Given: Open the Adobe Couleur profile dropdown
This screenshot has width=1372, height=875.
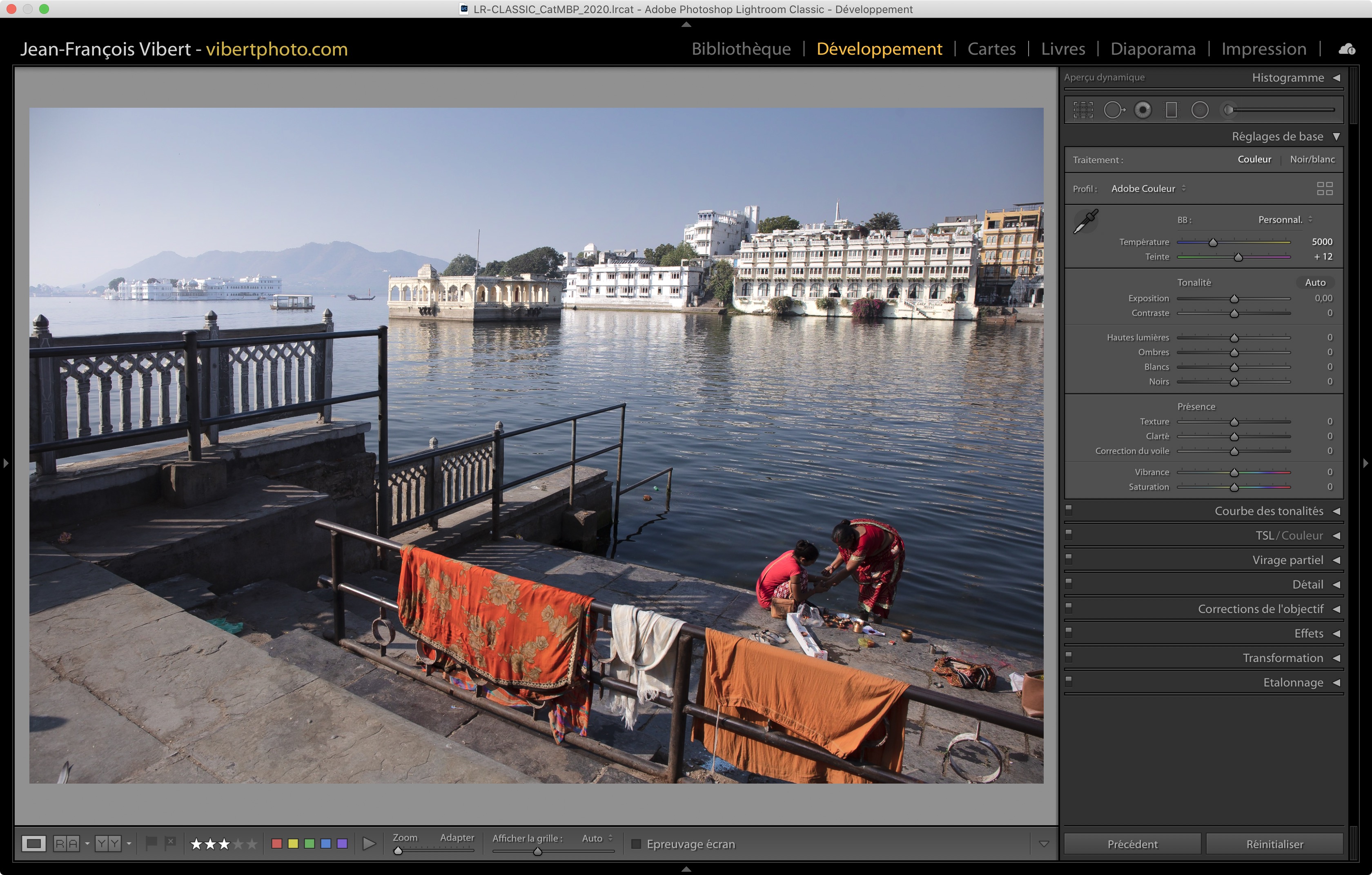Looking at the screenshot, I should 1148,189.
